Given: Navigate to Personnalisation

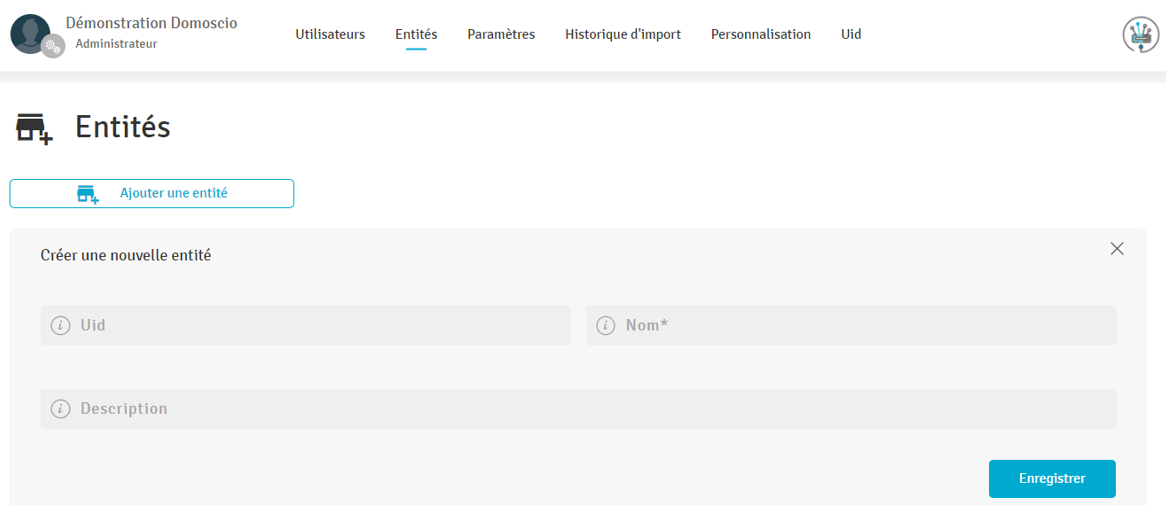Looking at the screenshot, I should [x=761, y=35].
